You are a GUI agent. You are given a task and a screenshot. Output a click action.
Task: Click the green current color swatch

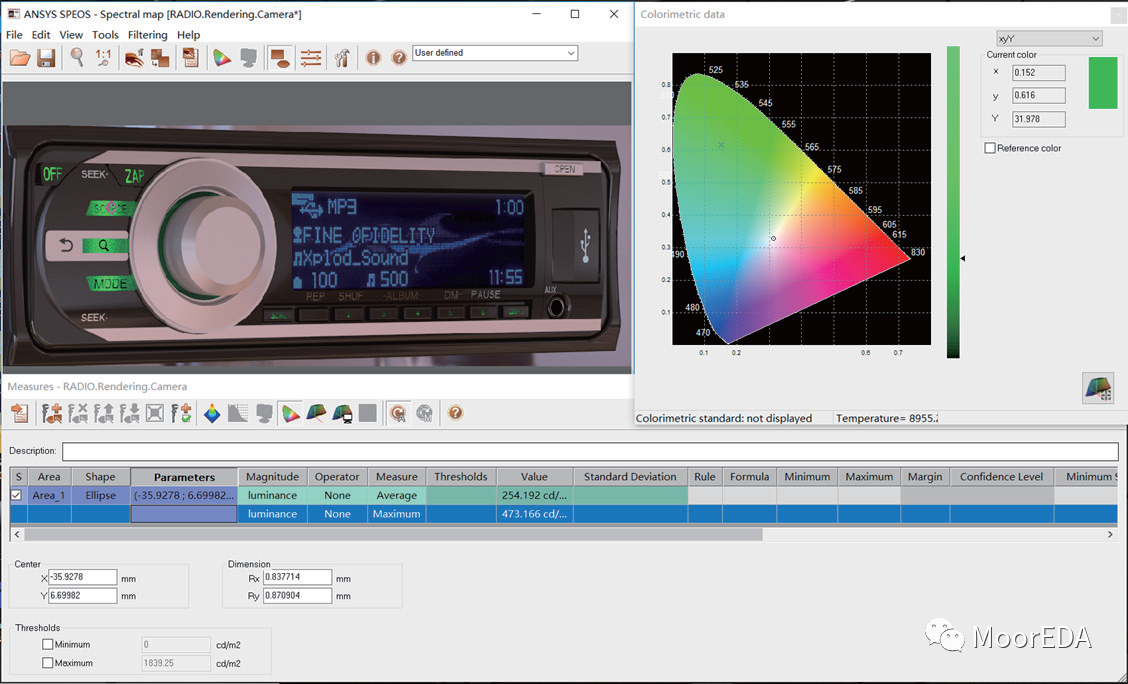1103,83
